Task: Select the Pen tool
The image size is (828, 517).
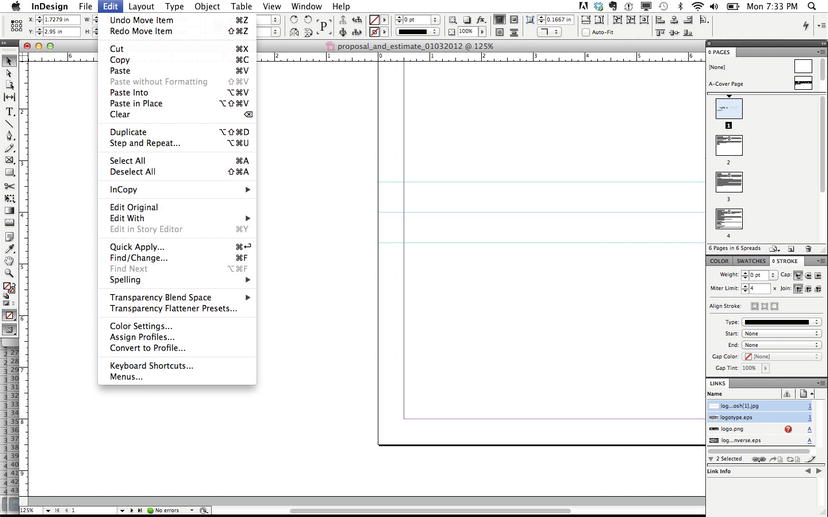Action: click(9, 136)
